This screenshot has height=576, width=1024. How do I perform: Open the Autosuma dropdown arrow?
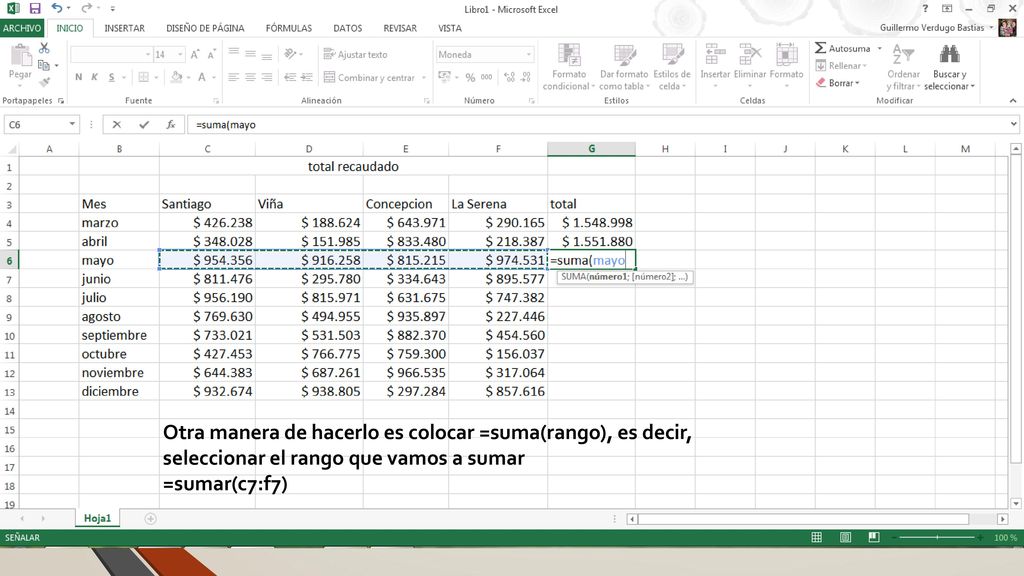coord(879,48)
